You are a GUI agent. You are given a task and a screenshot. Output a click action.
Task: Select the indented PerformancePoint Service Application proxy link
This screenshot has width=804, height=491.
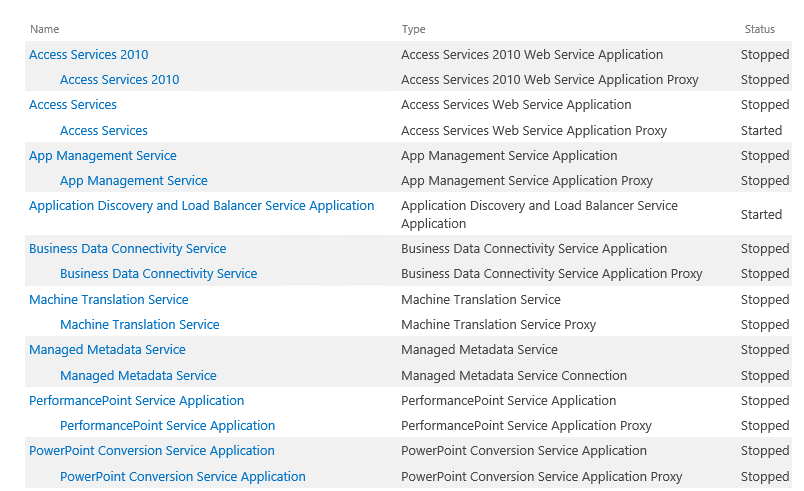coord(167,426)
